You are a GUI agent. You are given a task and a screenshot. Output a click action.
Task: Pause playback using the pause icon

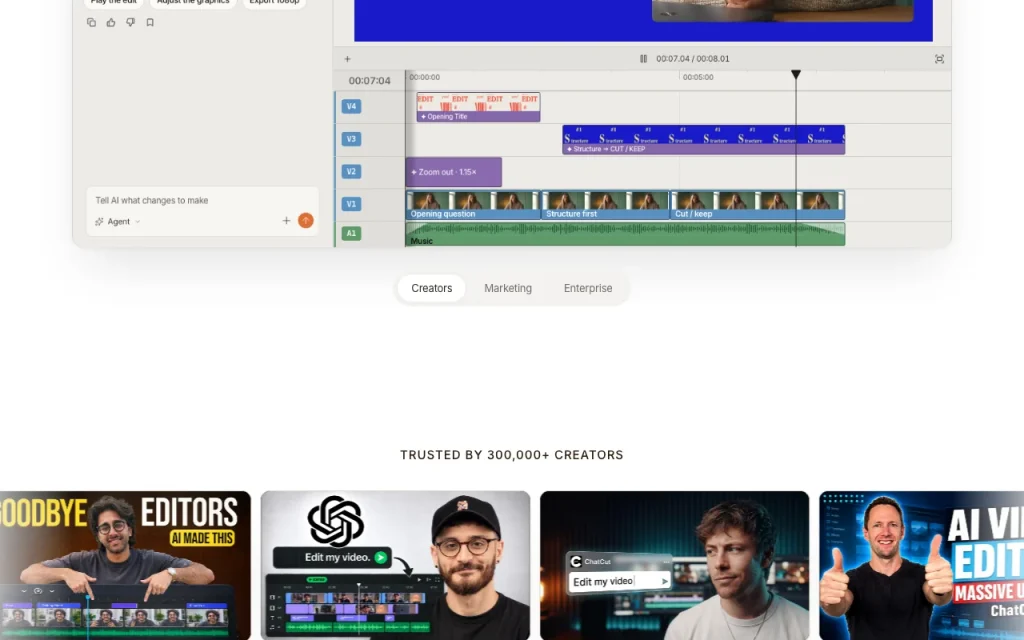pos(643,59)
